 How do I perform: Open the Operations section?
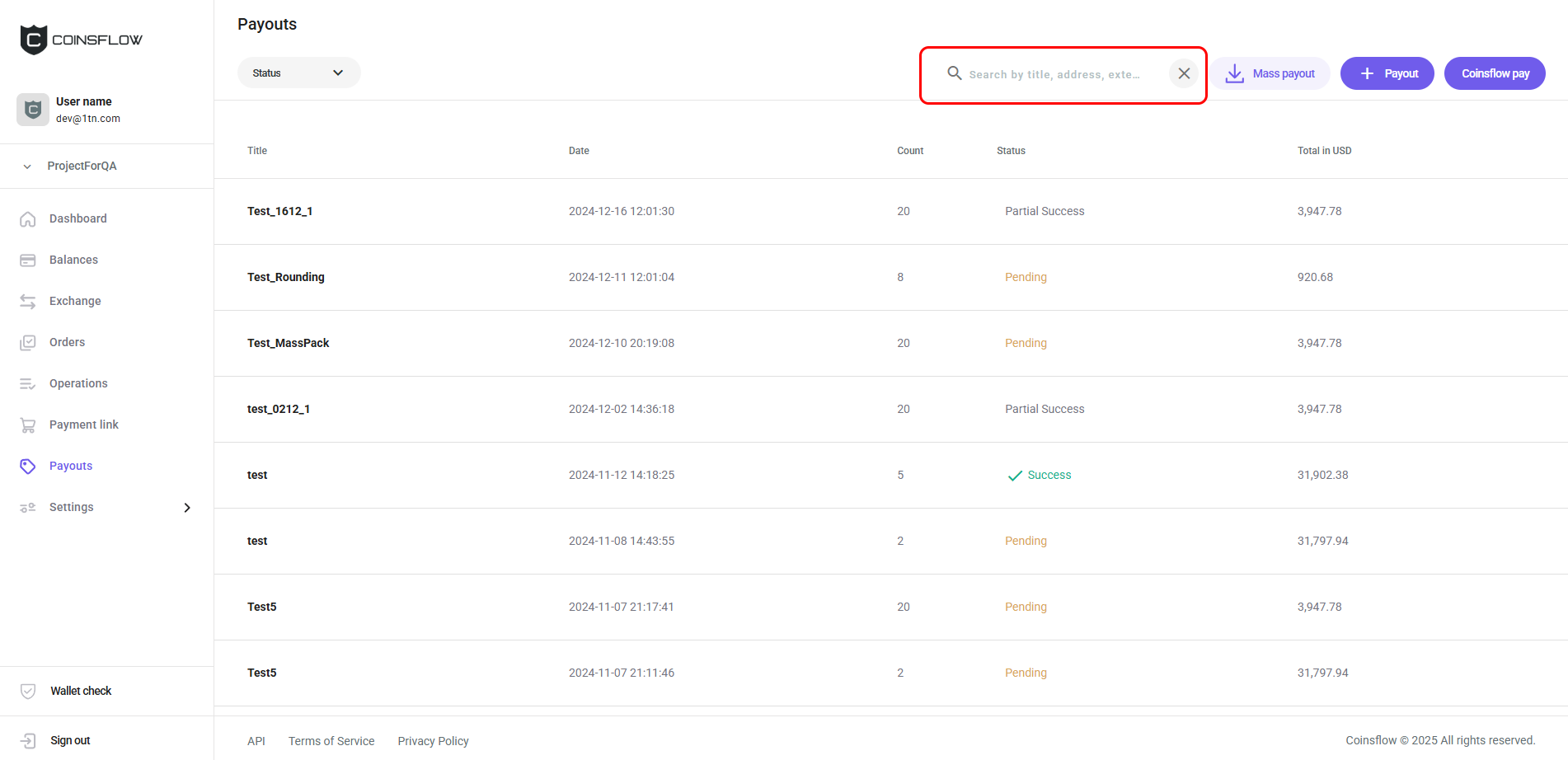[x=28, y=383]
